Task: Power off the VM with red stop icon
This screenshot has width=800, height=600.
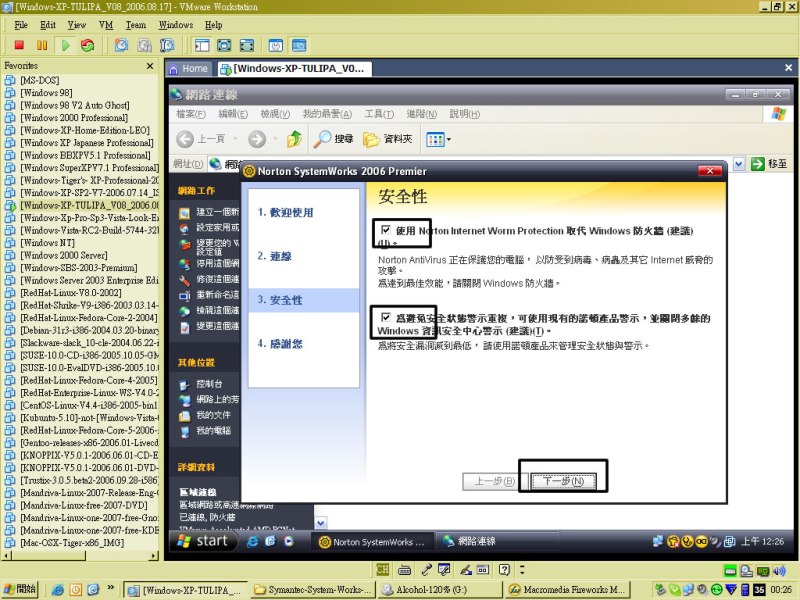Action: click(x=19, y=45)
